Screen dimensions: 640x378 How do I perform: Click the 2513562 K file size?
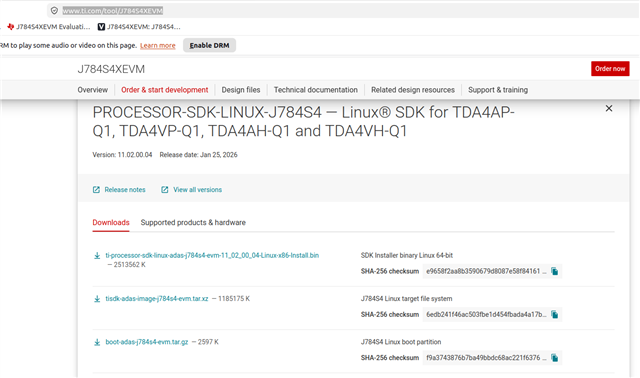point(129,265)
